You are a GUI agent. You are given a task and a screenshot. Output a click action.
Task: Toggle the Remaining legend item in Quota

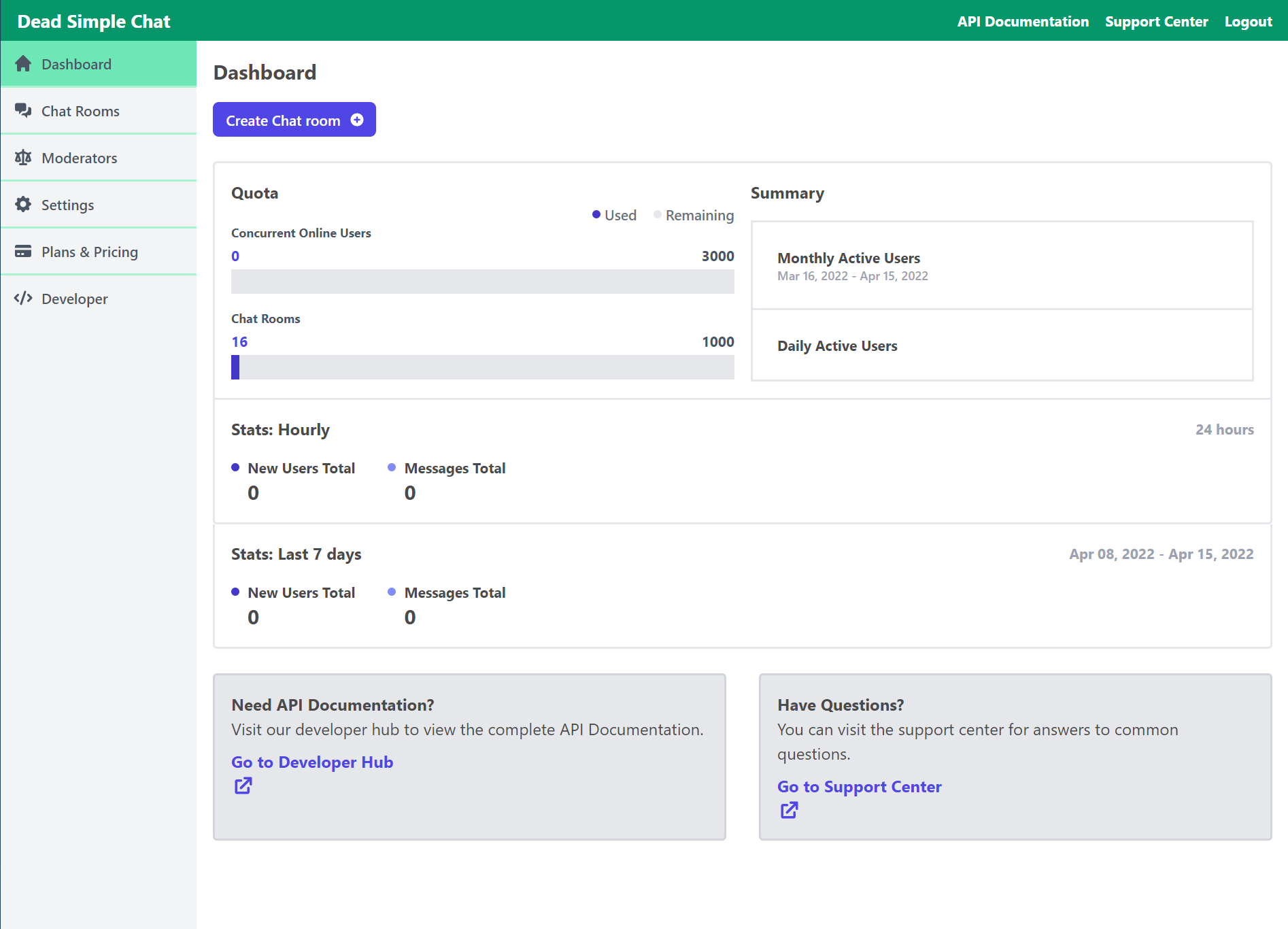694,215
